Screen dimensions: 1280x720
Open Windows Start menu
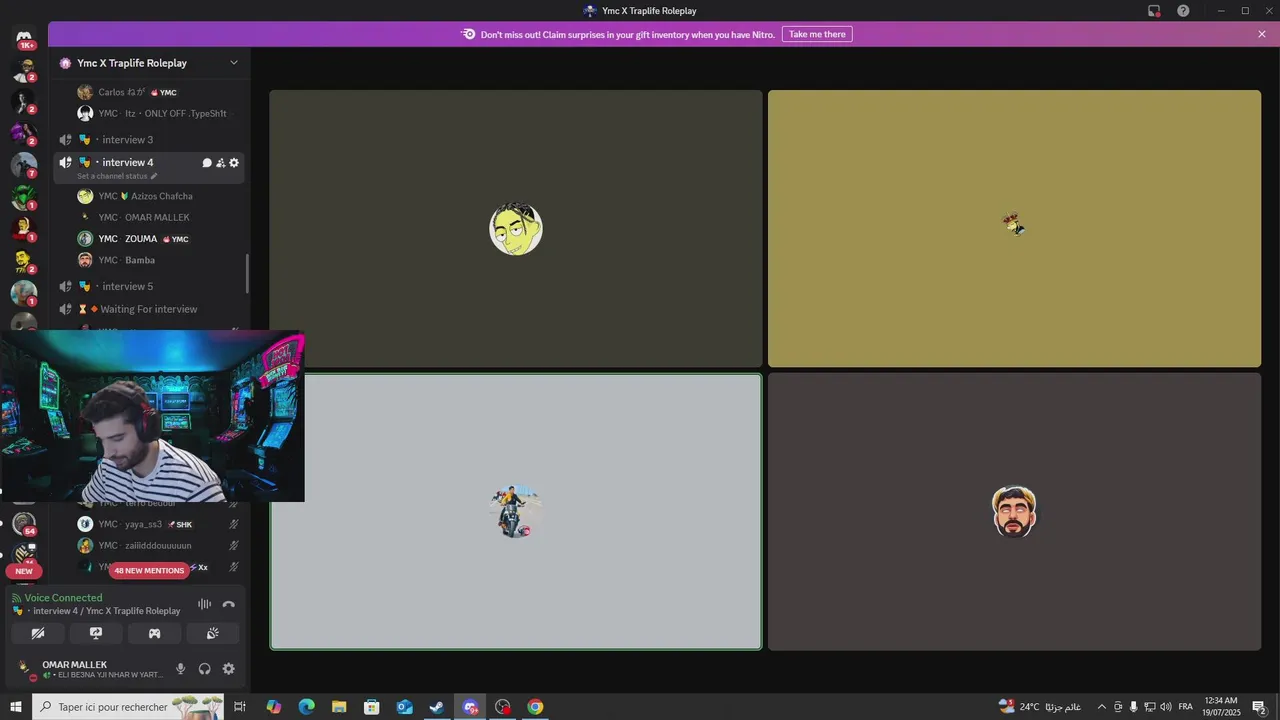coord(15,707)
